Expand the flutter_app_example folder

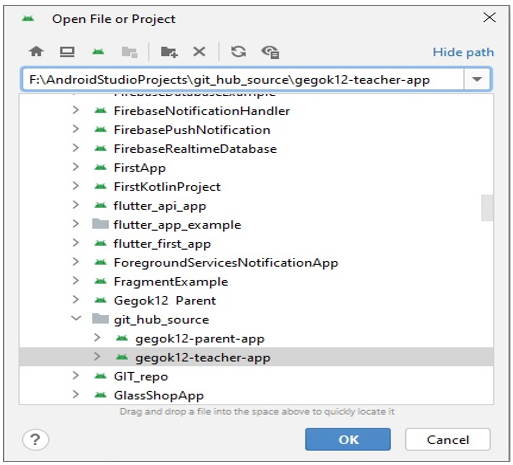click(x=76, y=224)
